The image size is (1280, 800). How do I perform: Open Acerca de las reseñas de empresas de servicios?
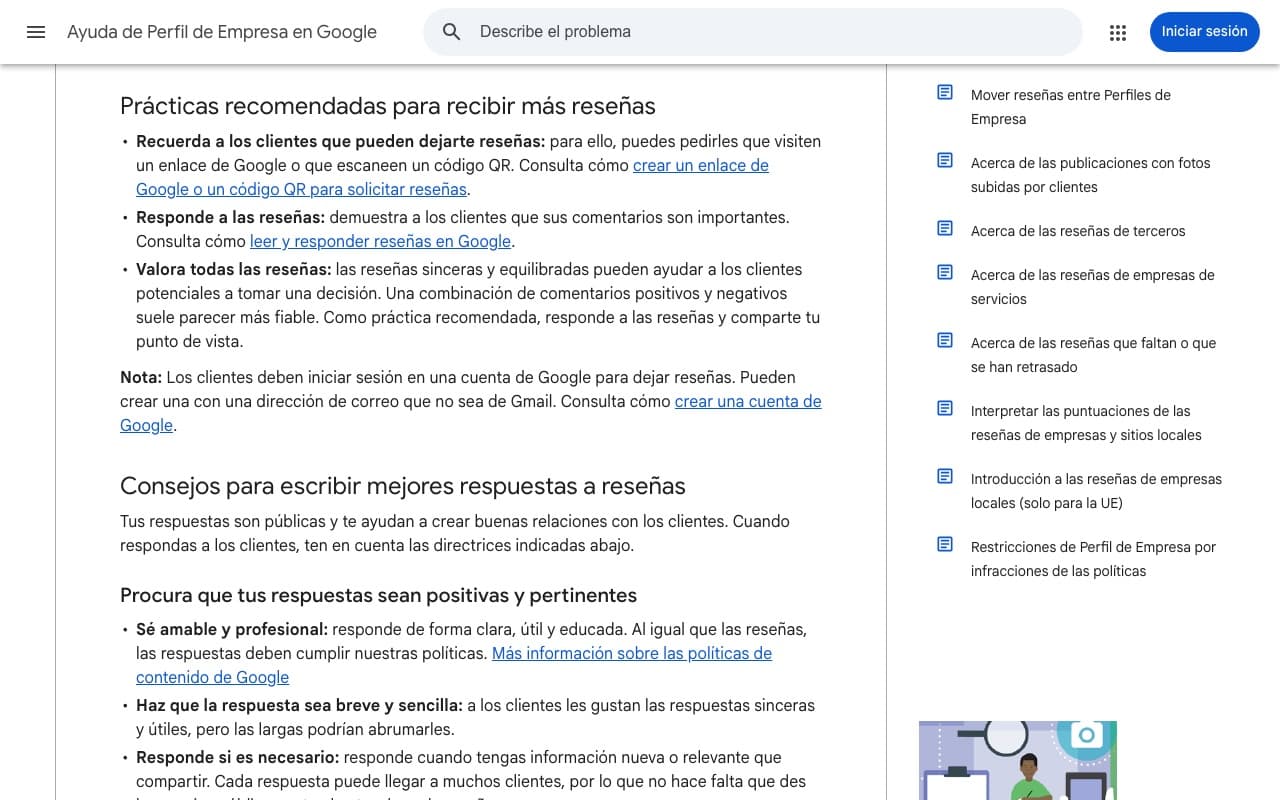tap(1092, 287)
